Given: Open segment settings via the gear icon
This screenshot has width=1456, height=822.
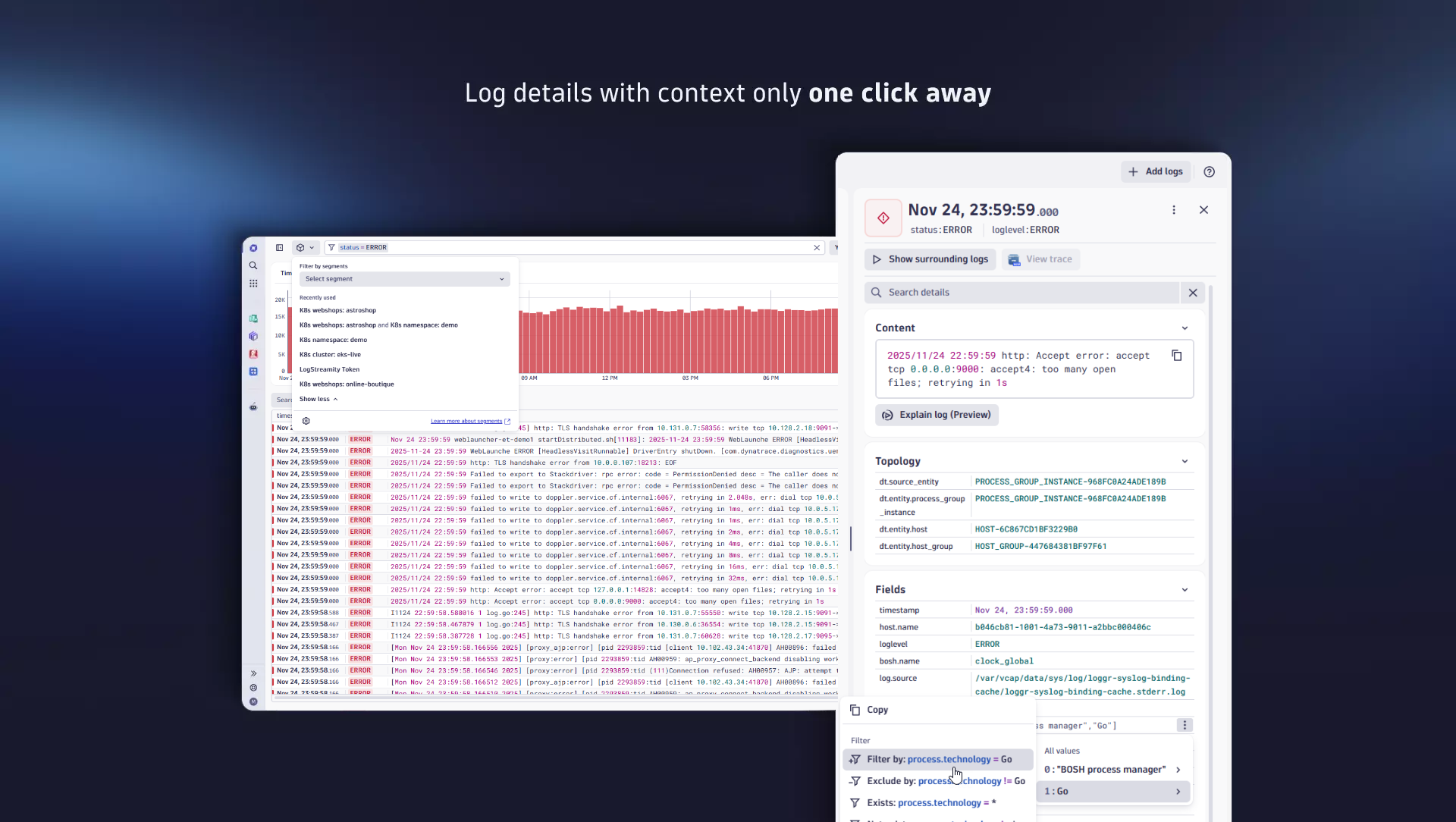Looking at the screenshot, I should 306,421.
